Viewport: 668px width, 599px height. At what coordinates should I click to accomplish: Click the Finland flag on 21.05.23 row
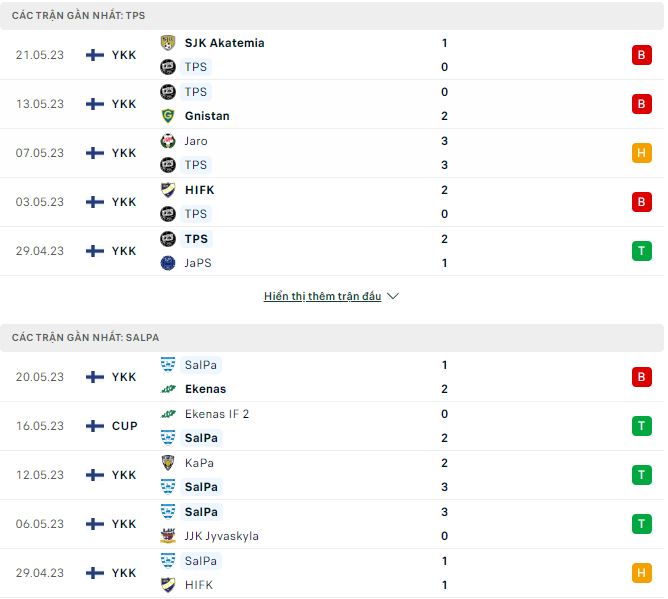click(x=95, y=55)
